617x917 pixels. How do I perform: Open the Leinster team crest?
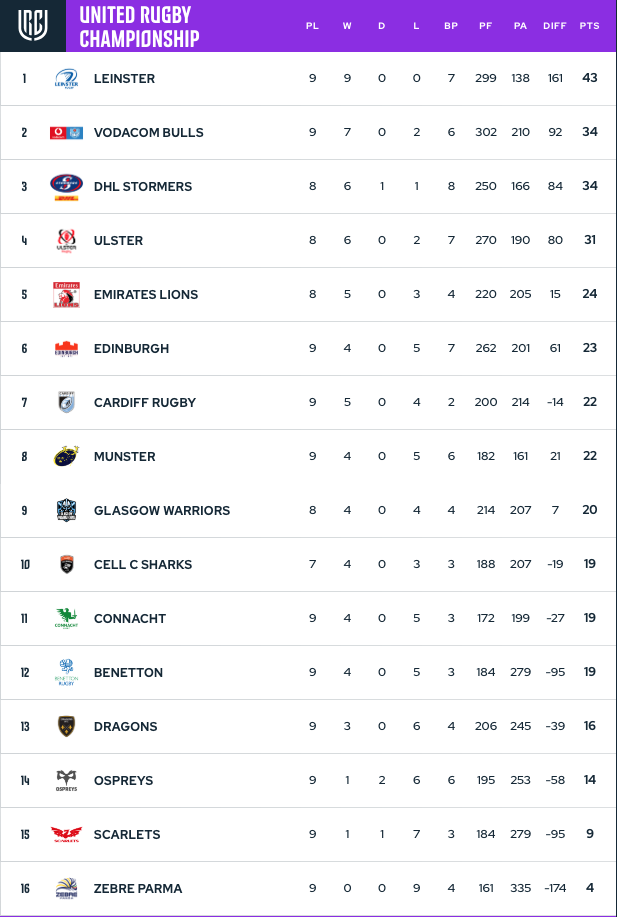66,78
